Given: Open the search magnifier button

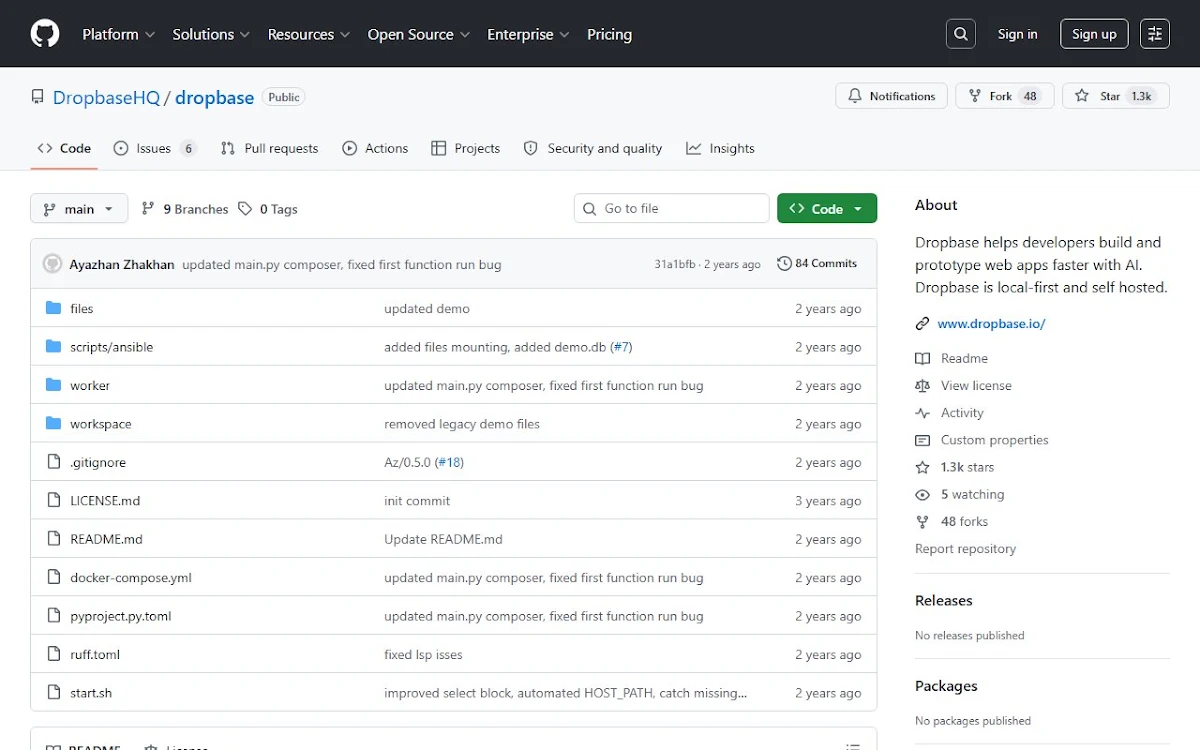Looking at the screenshot, I should 961,34.
